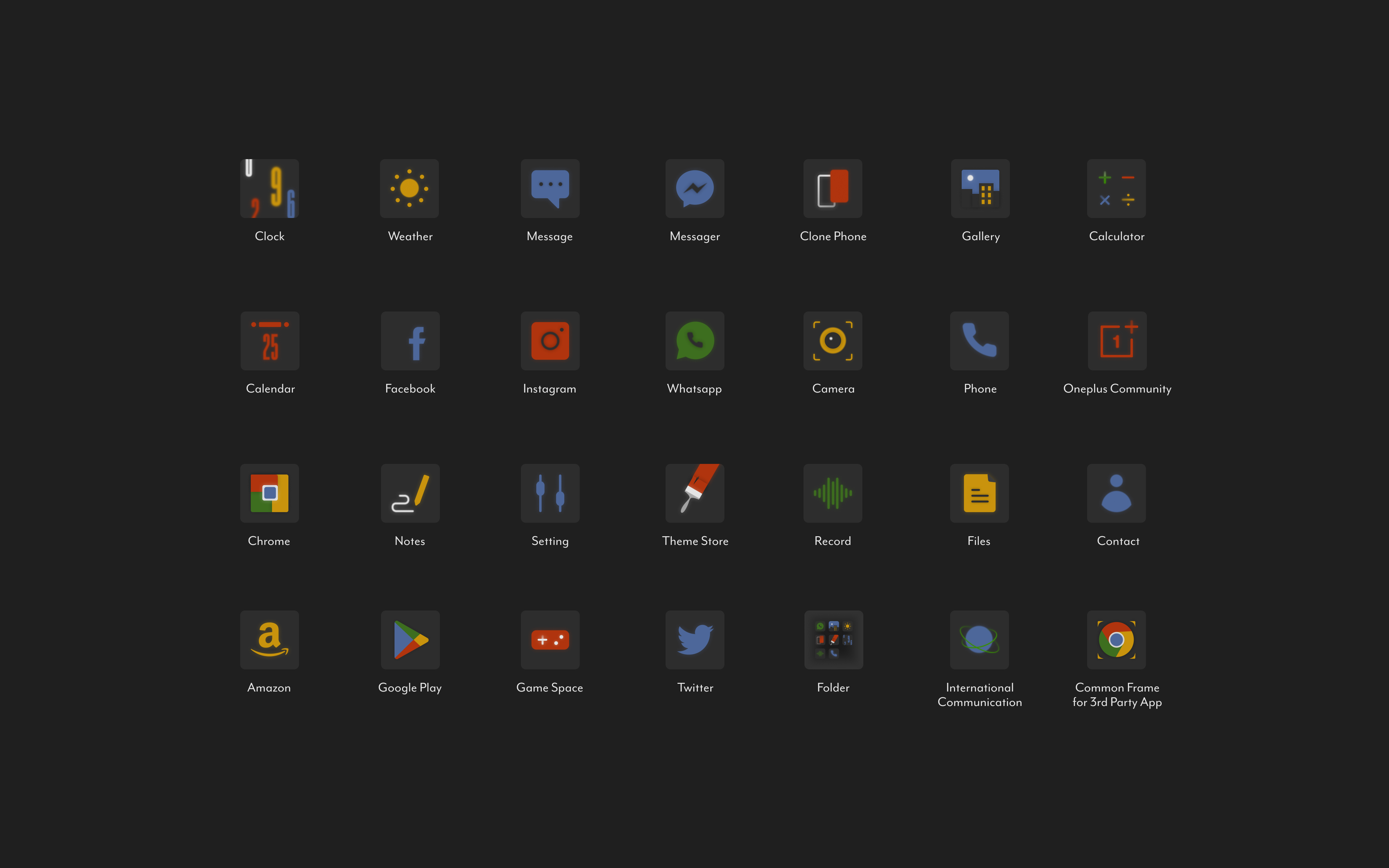Click the "Notes" label text
Viewport: 1389px width, 868px height.
click(x=410, y=541)
